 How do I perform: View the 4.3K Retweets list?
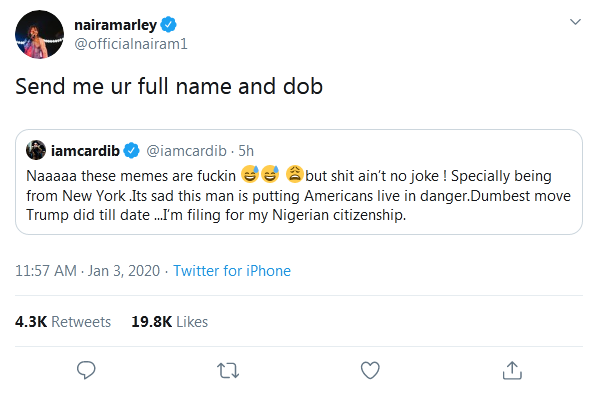pyautogui.click(x=63, y=322)
